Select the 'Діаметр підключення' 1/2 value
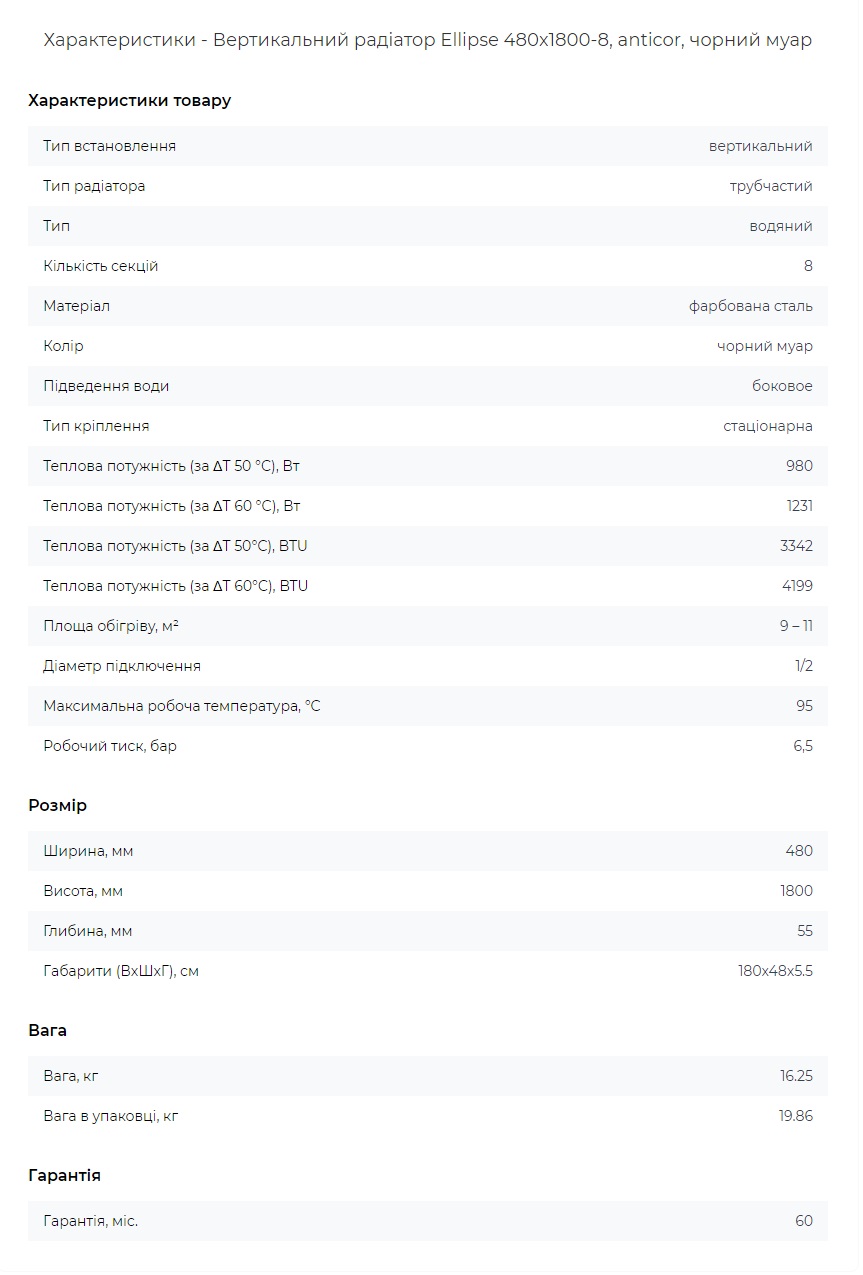The width and height of the screenshot is (863, 1275). pos(804,666)
